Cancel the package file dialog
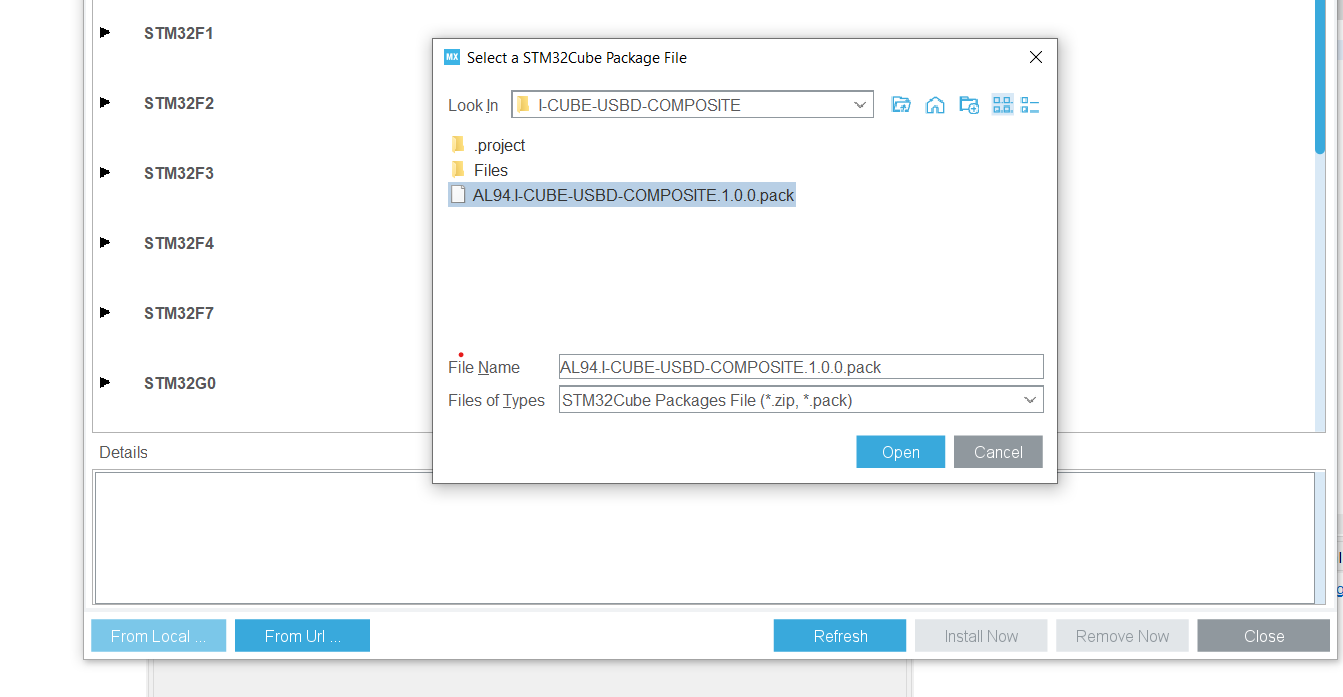Screen dimensions: 1343x697 (x=998, y=452)
